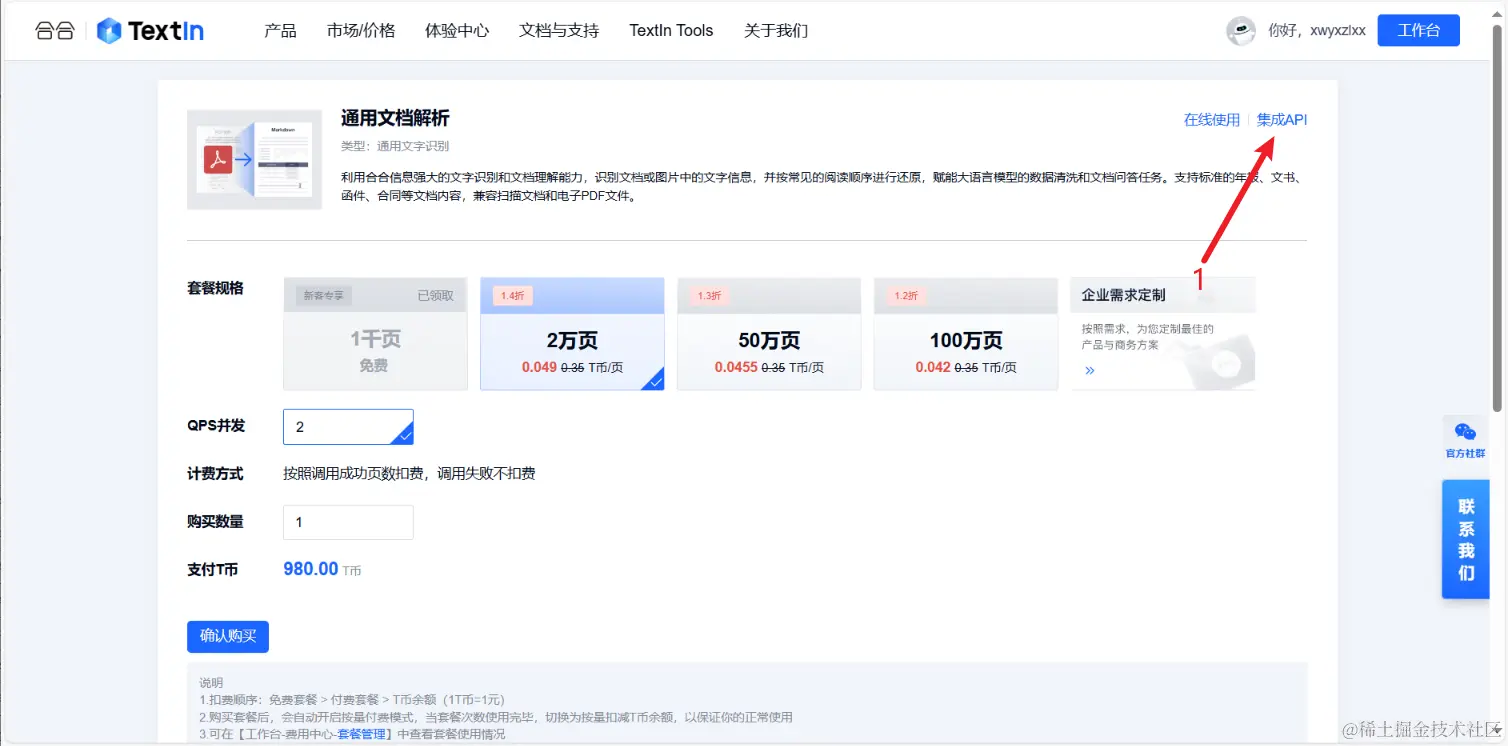Click the 新客专享 badge
The height and width of the screenshot is (746, 1508).
[x=323, y=296]
